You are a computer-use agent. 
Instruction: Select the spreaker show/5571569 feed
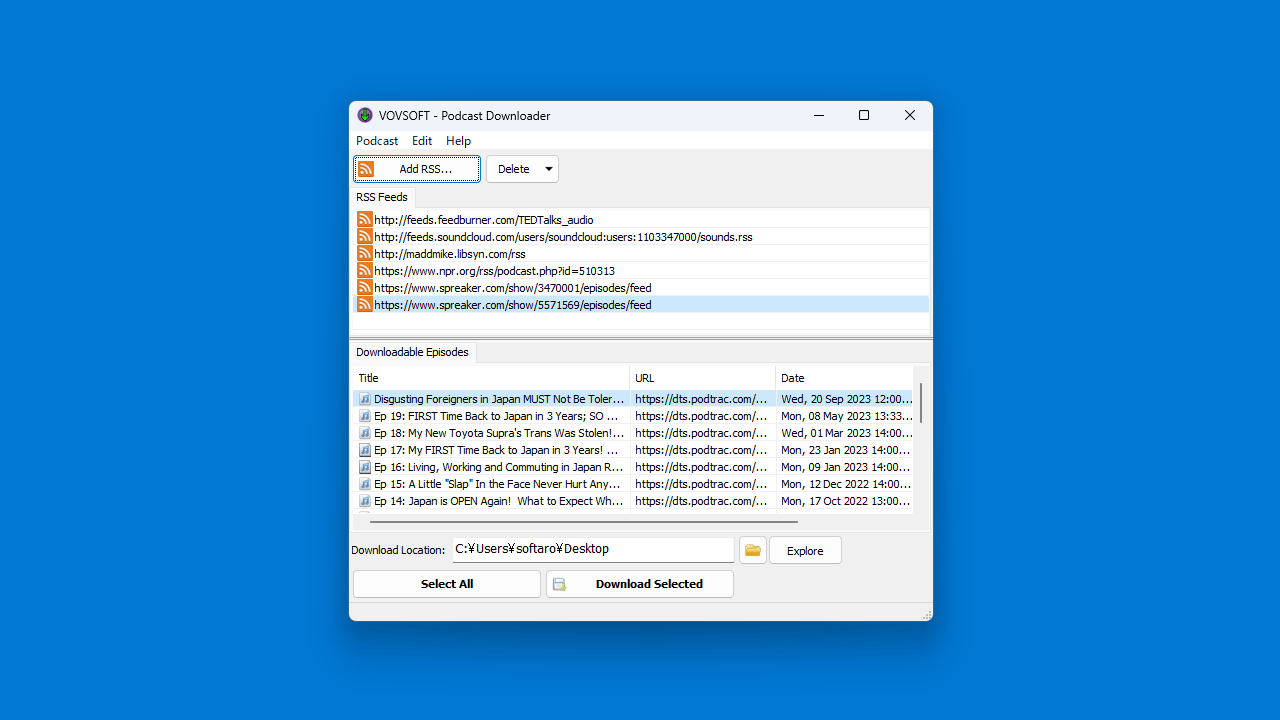coord(641,304)
